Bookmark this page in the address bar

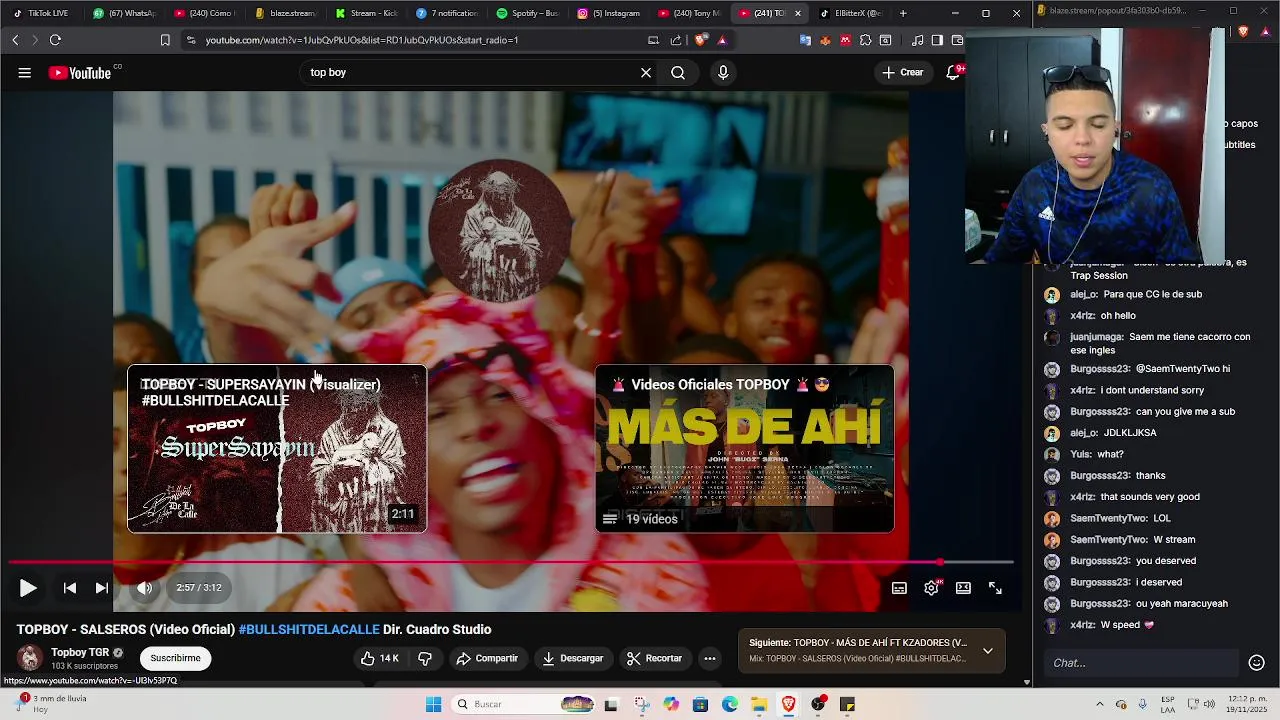(165, 40)
